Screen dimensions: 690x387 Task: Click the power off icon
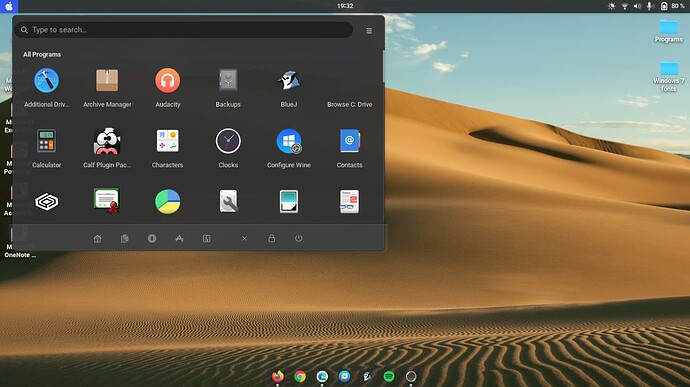pos(298,238)
